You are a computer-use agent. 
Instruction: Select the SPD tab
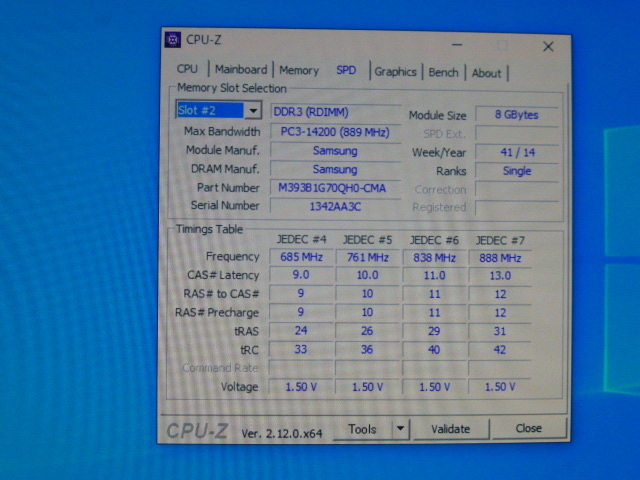[345, 71]
